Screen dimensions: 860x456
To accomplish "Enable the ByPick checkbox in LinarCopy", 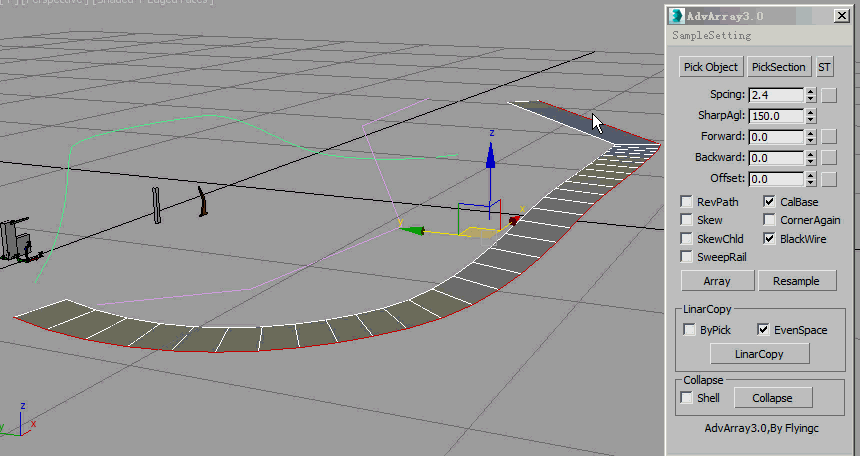I will click(689, 330).
